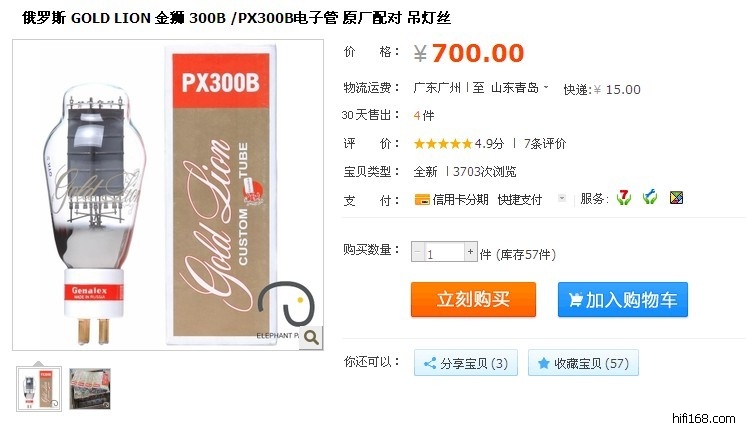Expand the 山东青岛 destination dropdown
Image resolution: width=746 pixels, height=431 pixels.
[x=546, y=87]
